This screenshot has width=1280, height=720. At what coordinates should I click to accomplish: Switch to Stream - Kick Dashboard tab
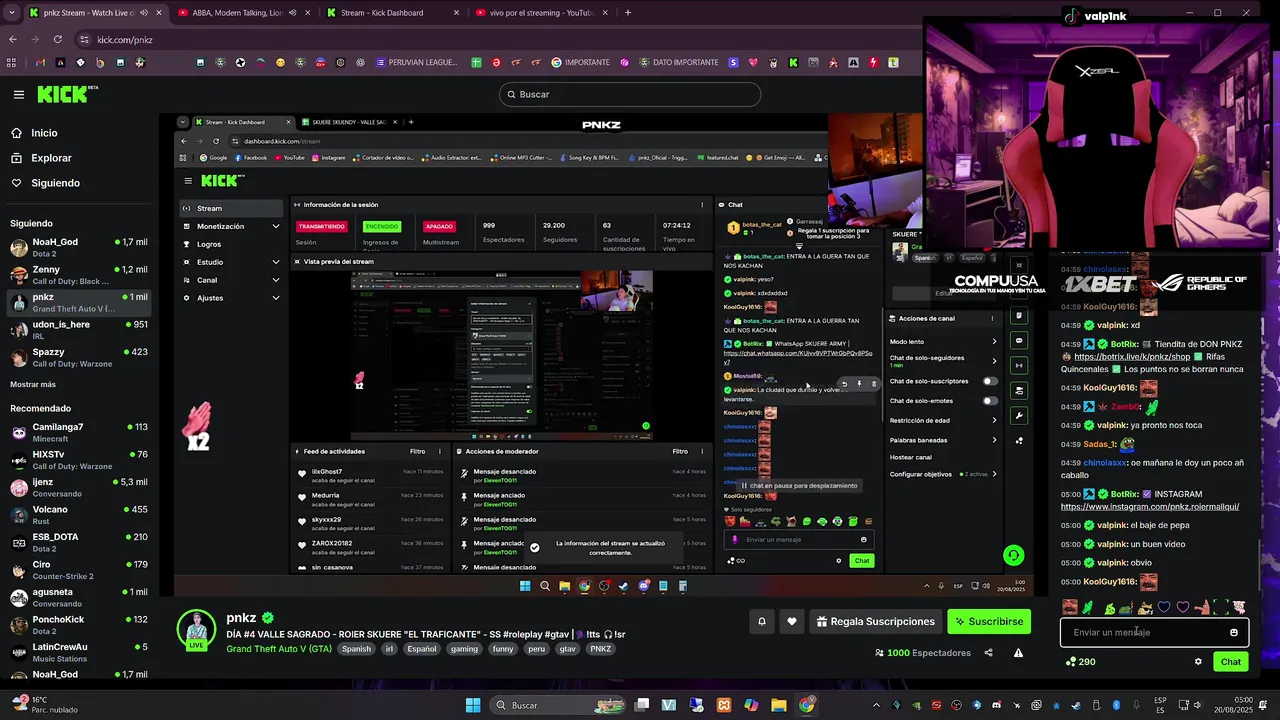(x=393, y=13)
